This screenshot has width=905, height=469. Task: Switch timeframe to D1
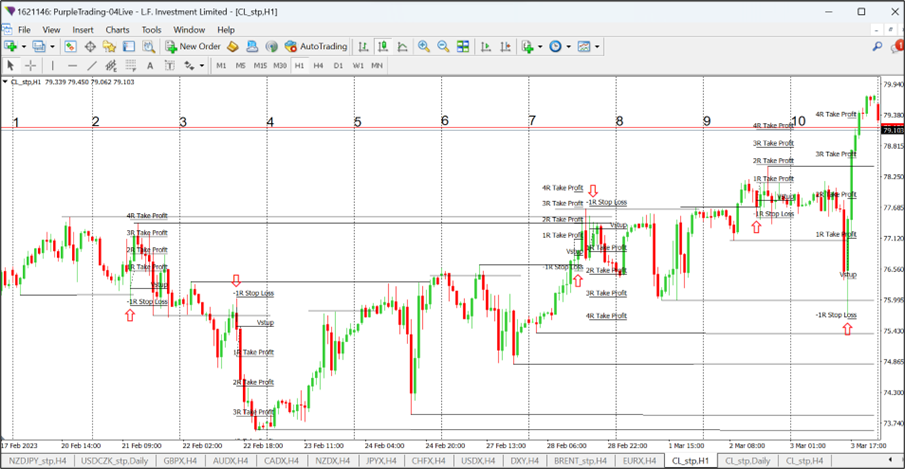(x=338, y=66)
